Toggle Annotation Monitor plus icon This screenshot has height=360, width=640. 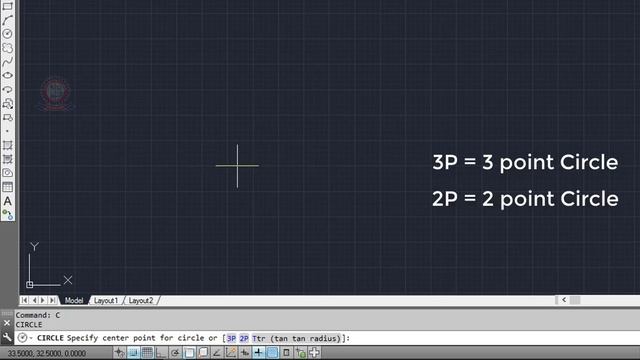pyautogui.click(x=314, y=352)
